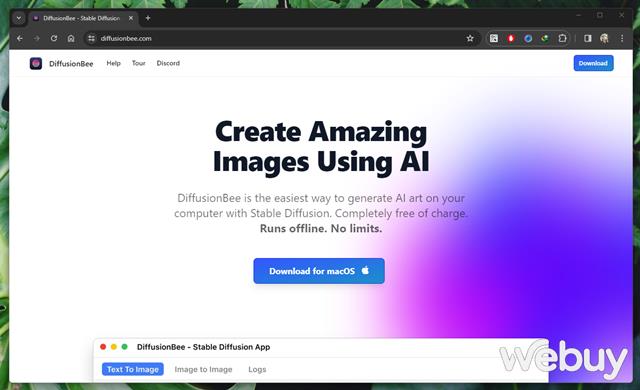Open the profile avatar menu

604,38
